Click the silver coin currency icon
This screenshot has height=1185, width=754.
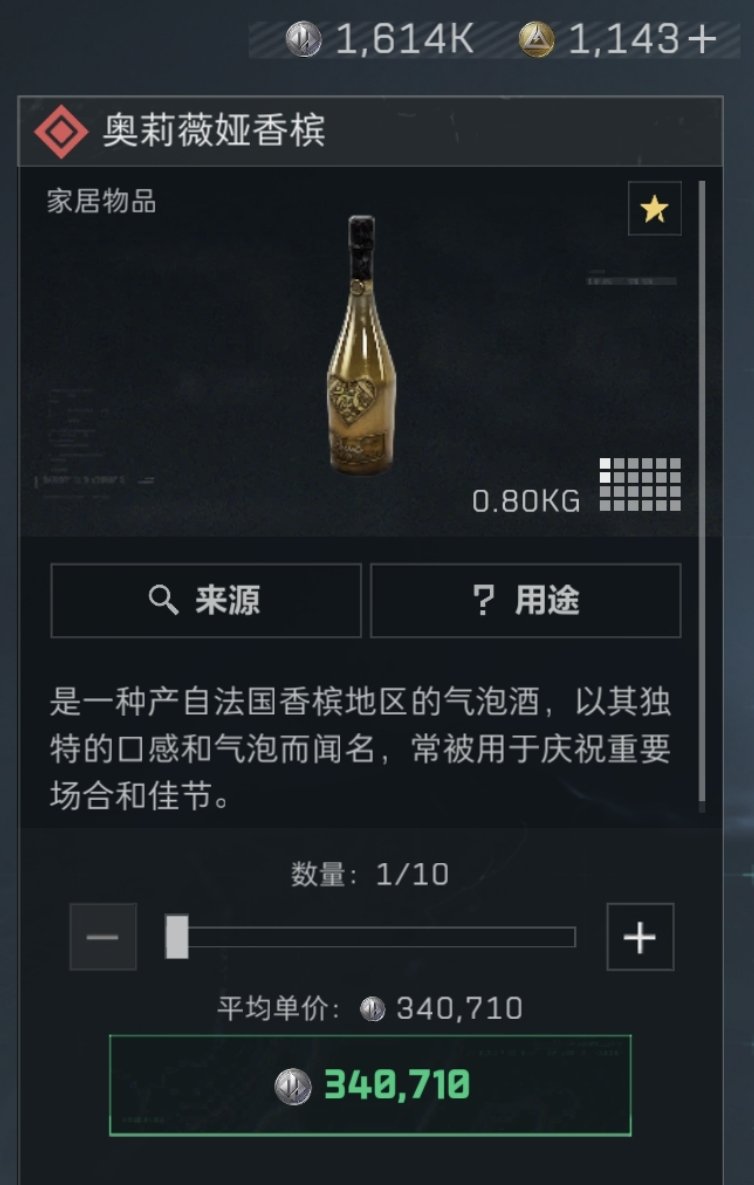303,39
